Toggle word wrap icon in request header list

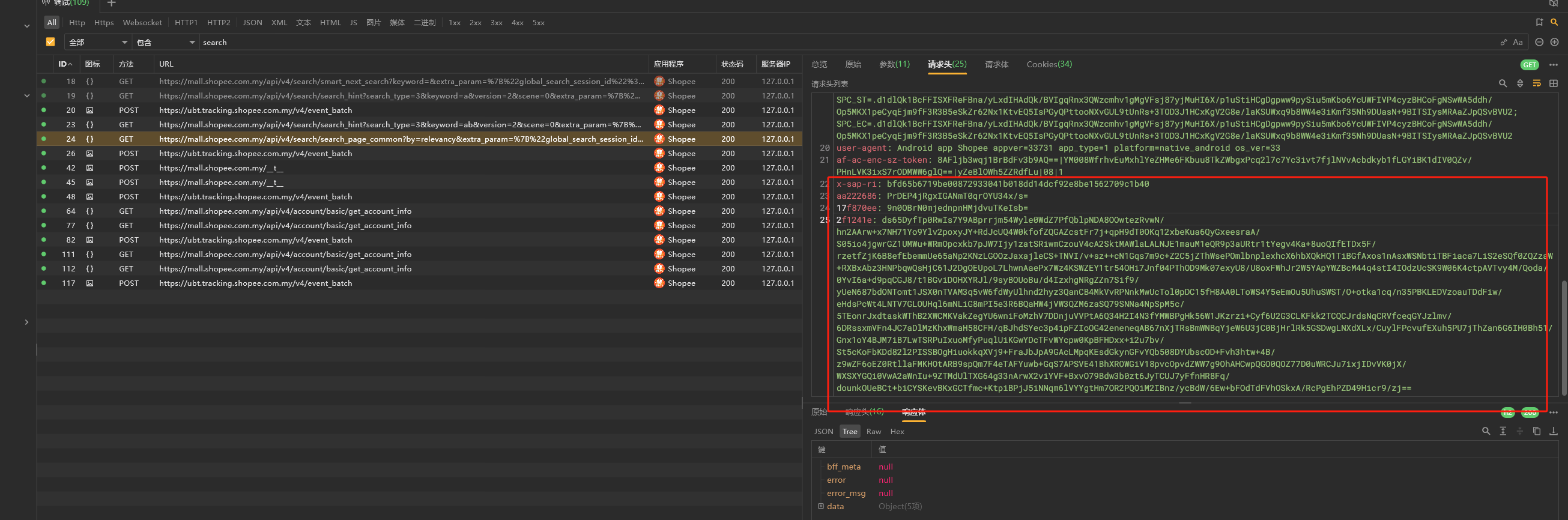(1536, 83)
